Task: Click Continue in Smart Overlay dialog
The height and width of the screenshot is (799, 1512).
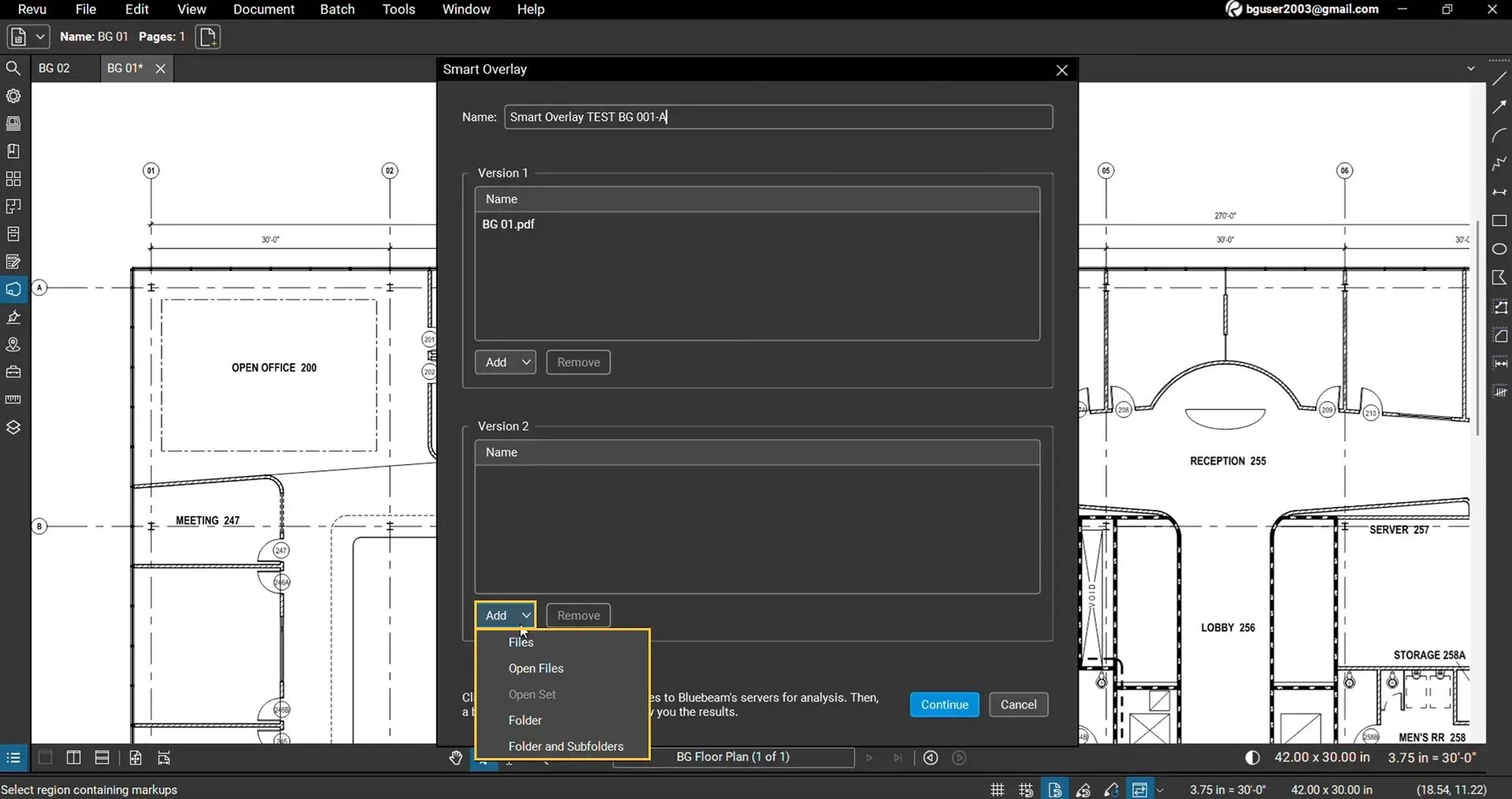Action: click(945, 704)
